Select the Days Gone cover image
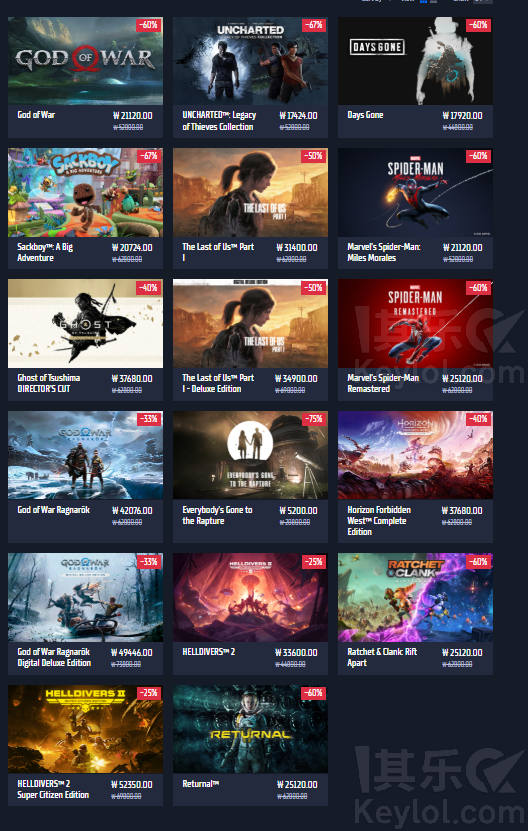 [x=415, y=61]
